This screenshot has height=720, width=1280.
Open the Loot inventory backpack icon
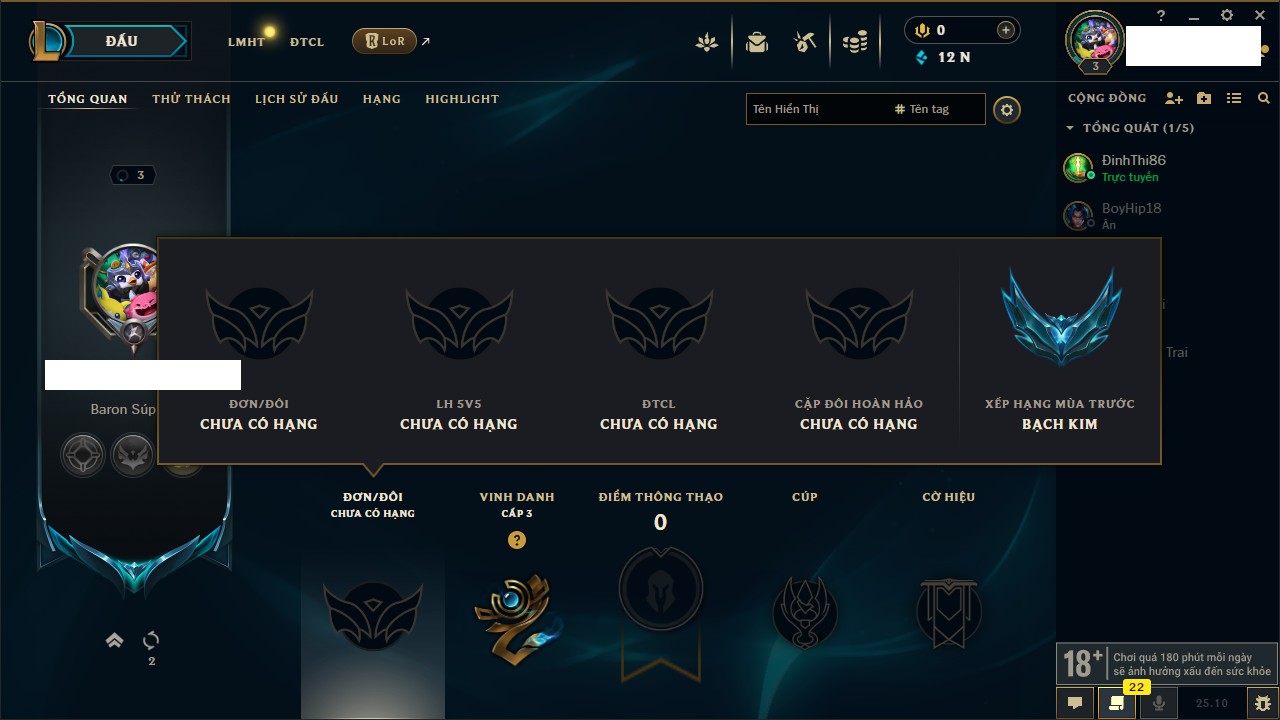(757, 42)
